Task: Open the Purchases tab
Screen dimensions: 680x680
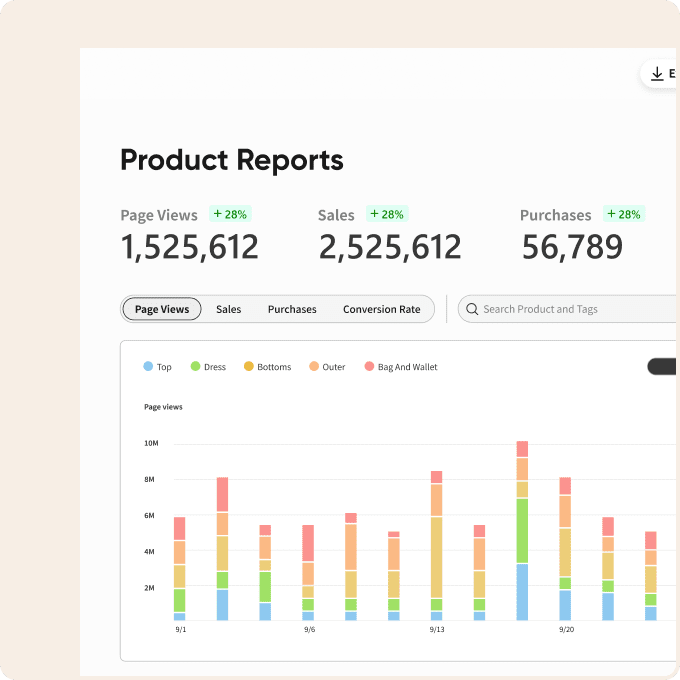Action: coord(292,309)
